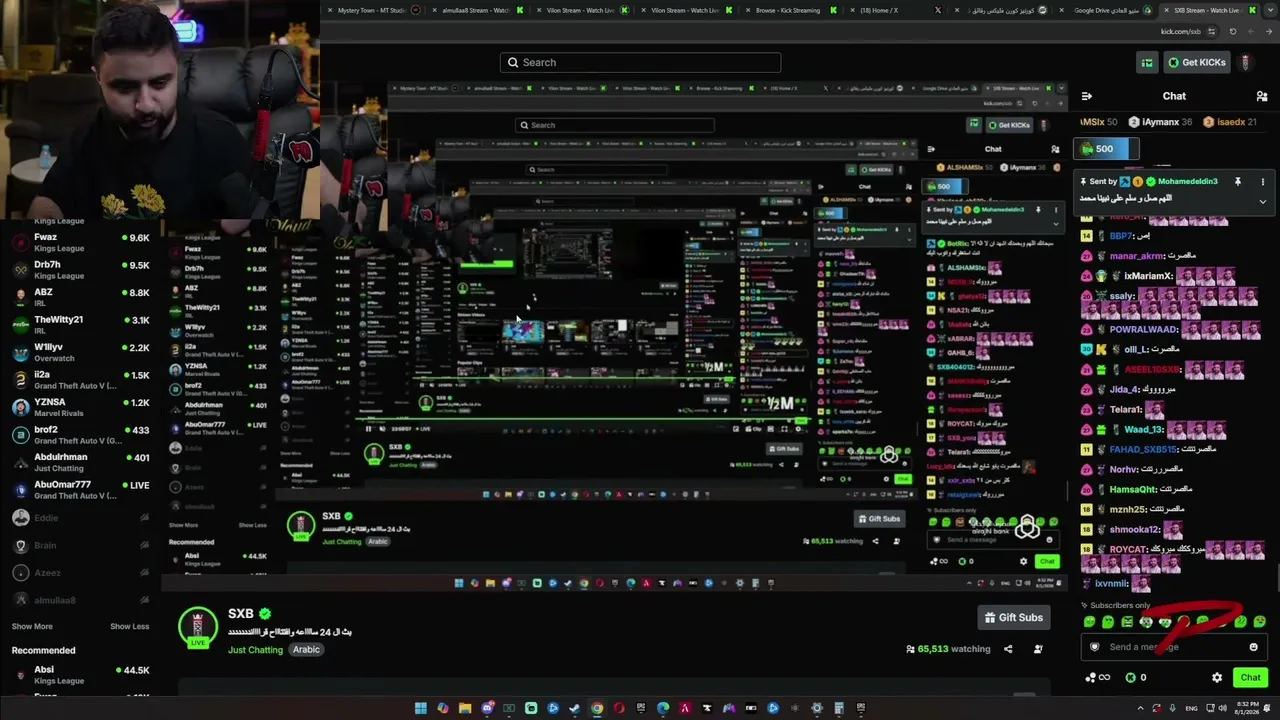Open brof2 channel in sidebar
This screenshot has height=720, width=1280.
tap(80, 435)
